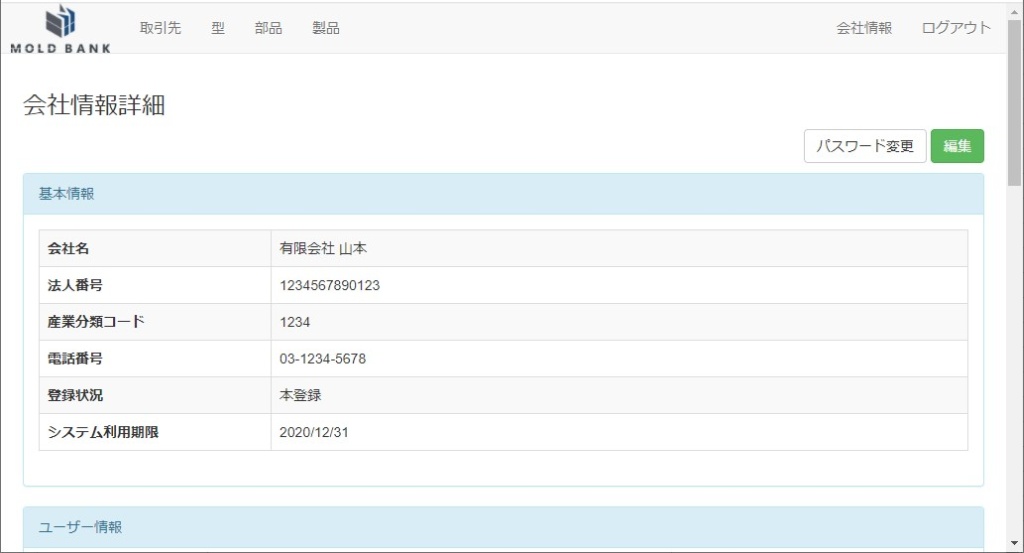The image size is (1024, 553).
Task: Open the 部品 navigation item
Action: [268, 28]
